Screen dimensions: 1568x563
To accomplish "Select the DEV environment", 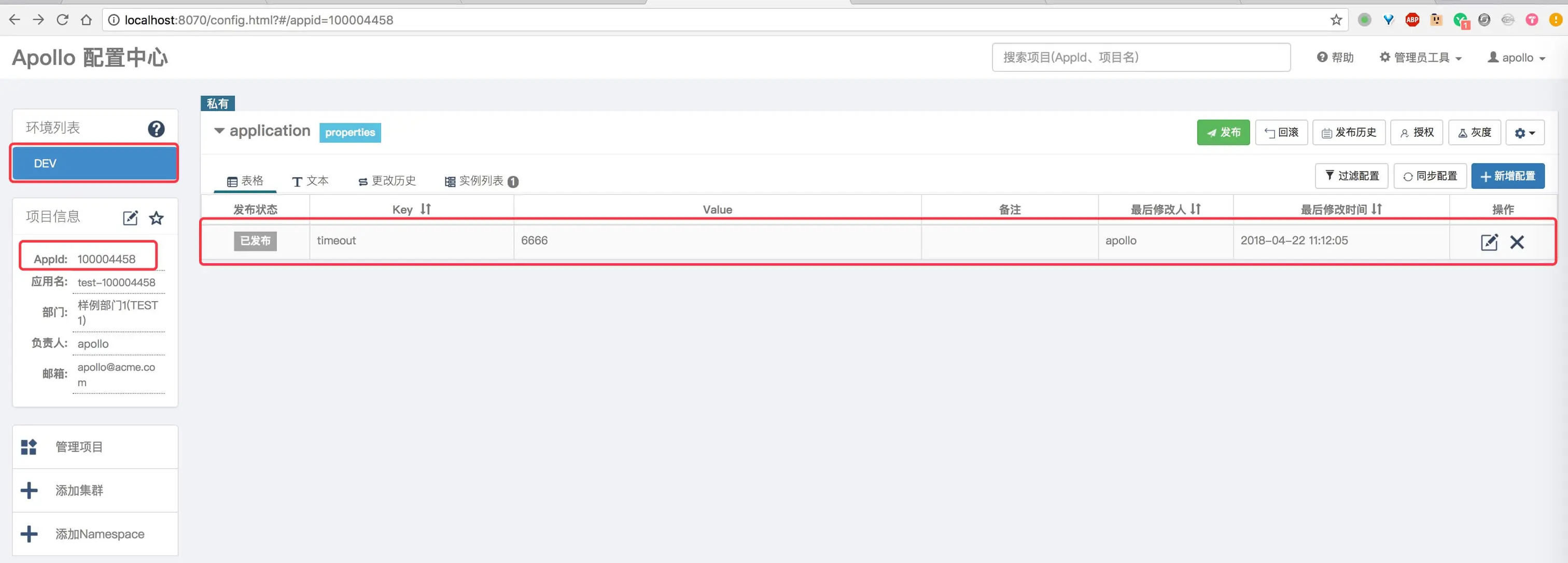I will point(94,163).
